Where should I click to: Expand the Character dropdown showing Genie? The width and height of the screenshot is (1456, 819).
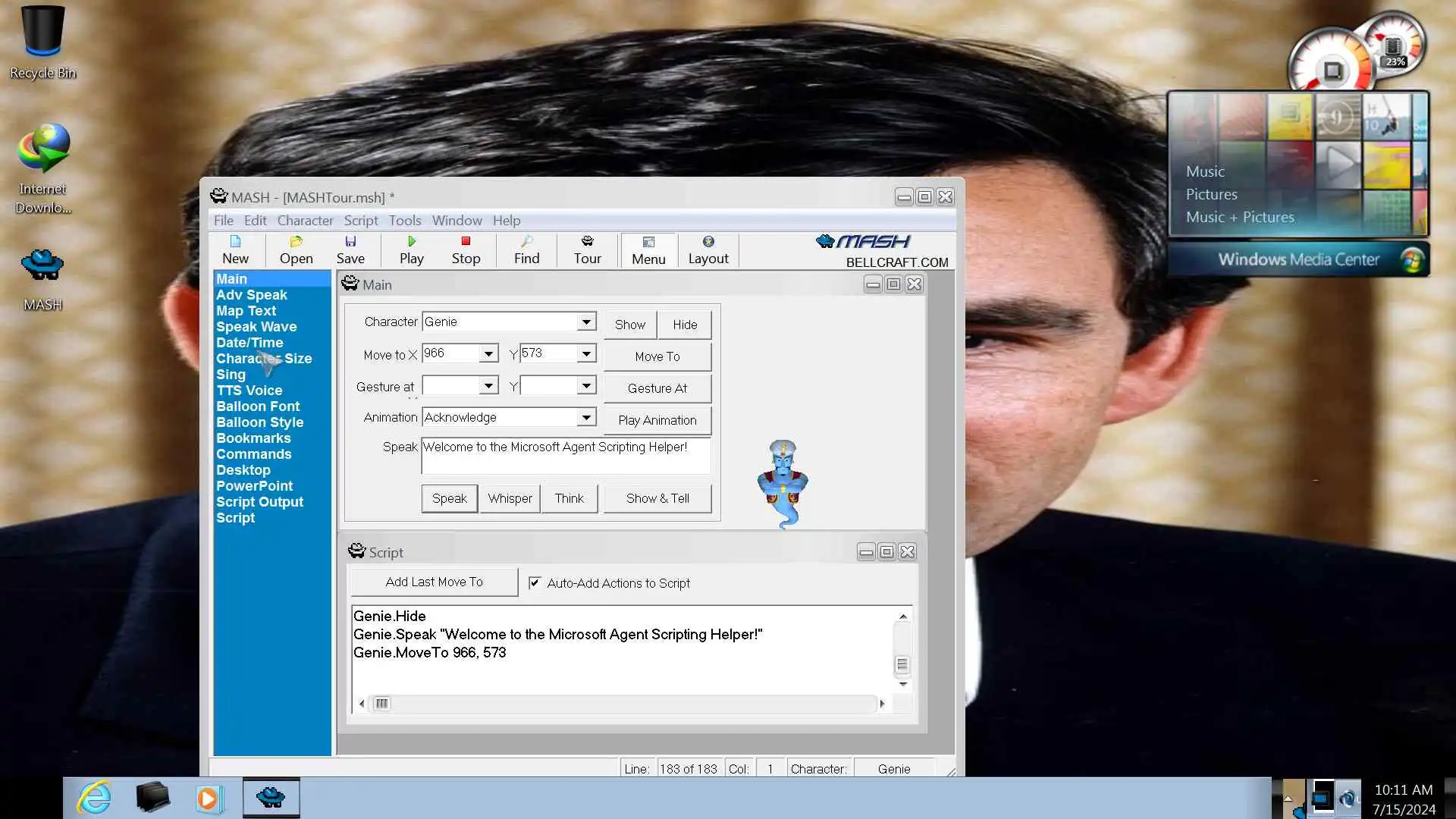point(586,322)
